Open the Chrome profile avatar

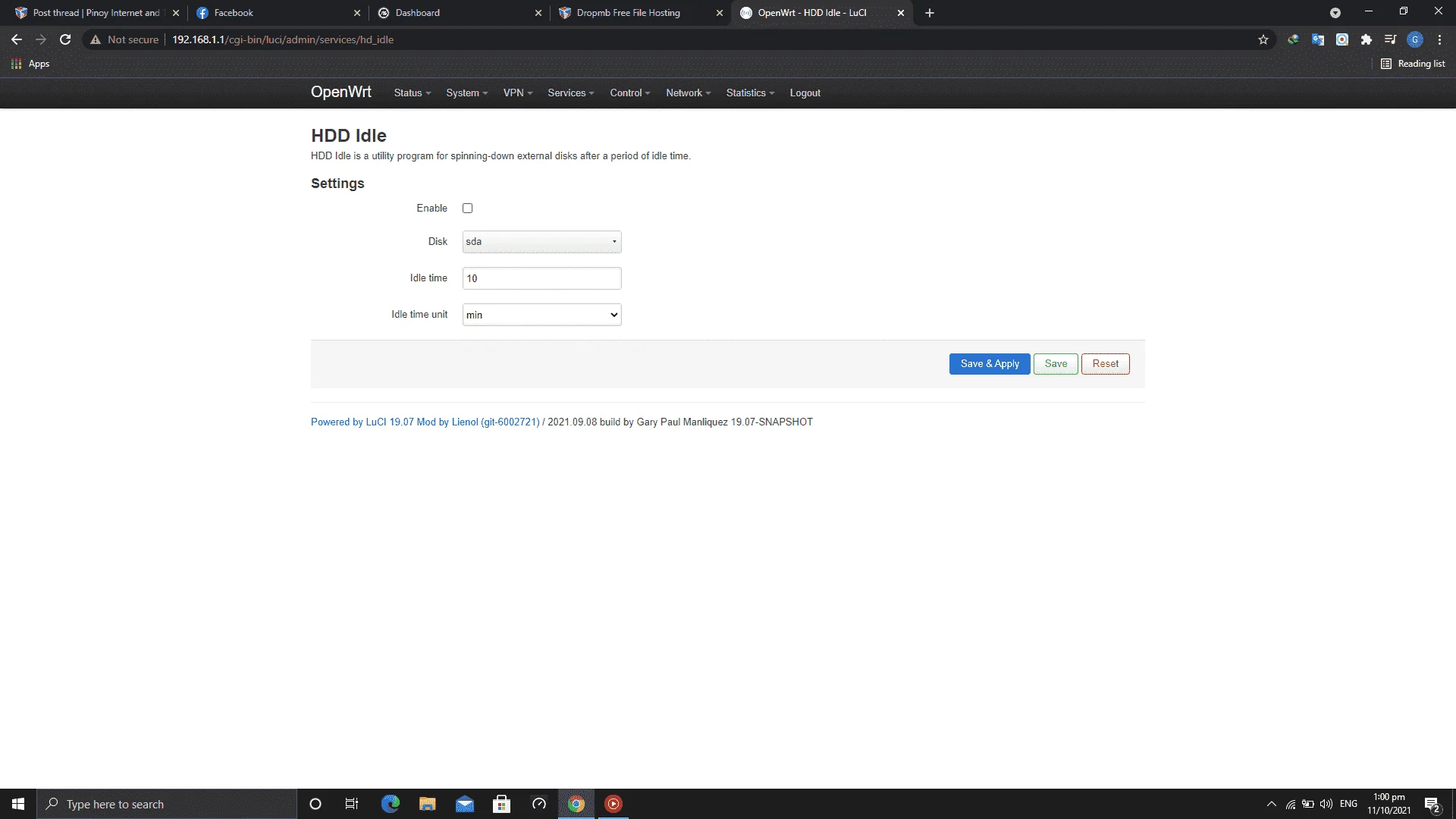[1415, 39]
